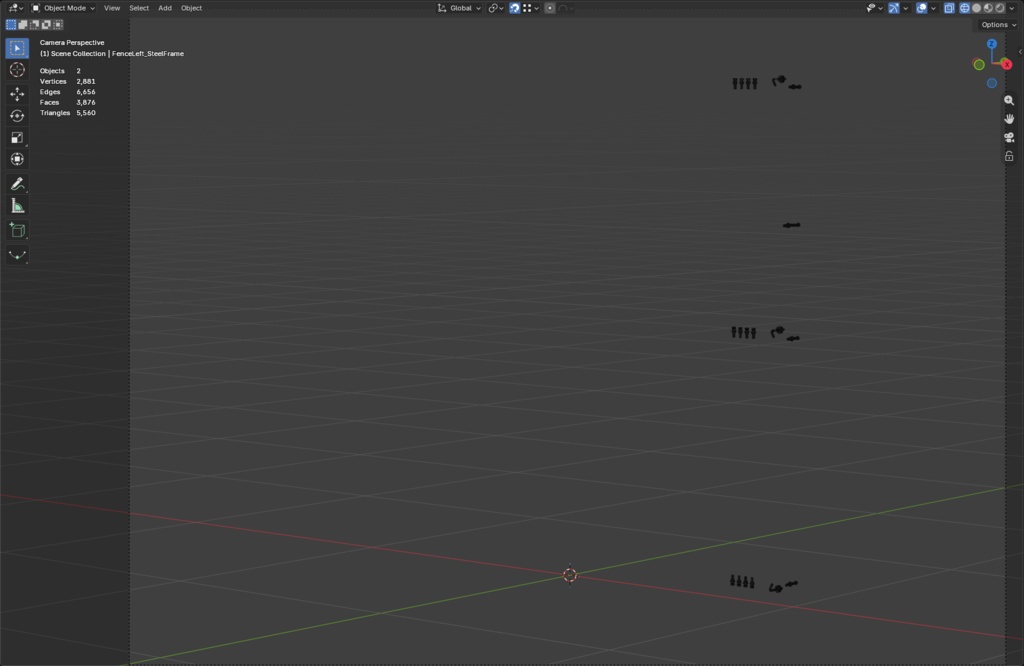Screen dimensions: 1024x666
Task: Open the Object menu
Action: [x=191, y=8]
